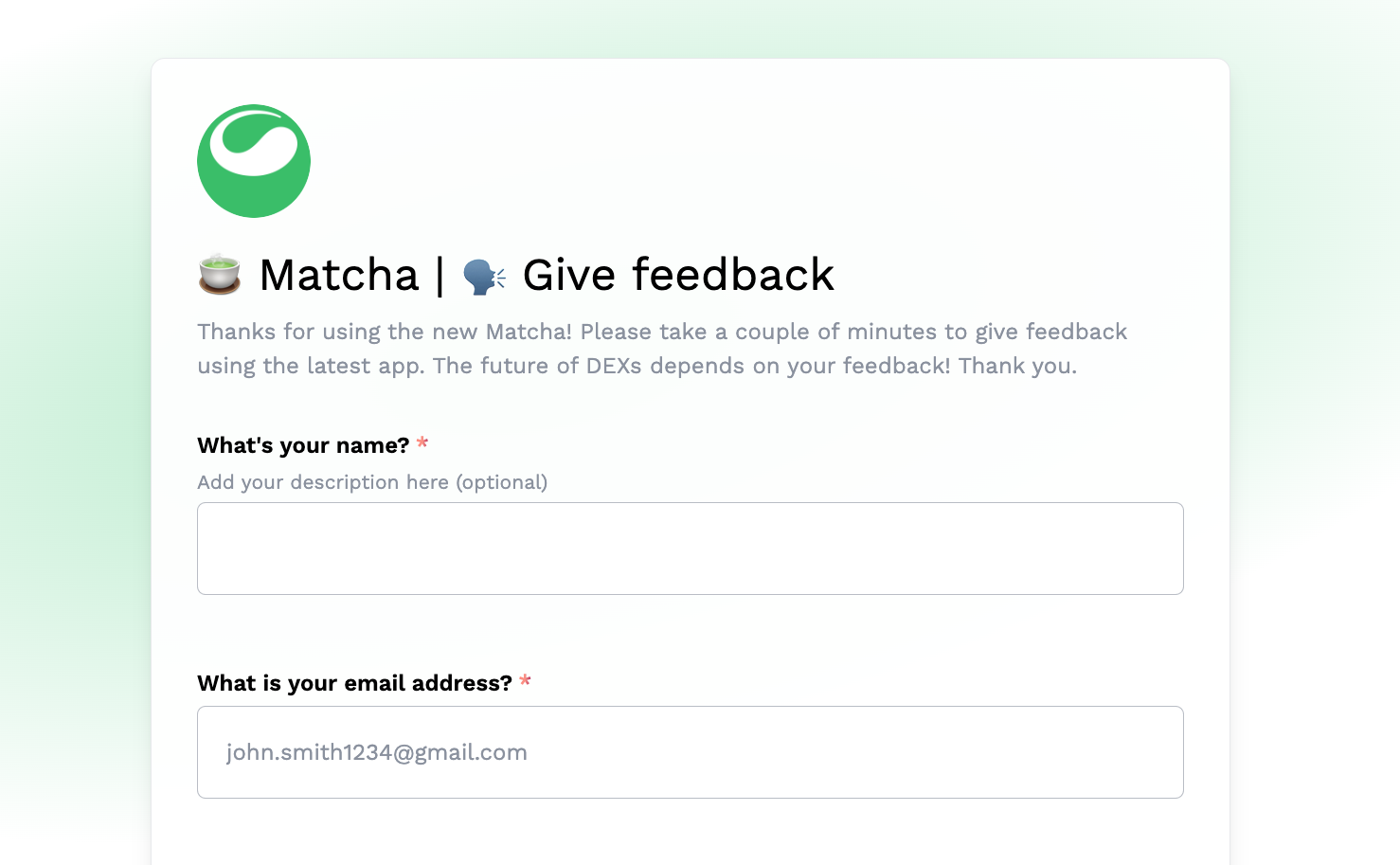Click the speaking head emoji icon
Viewport: 1400px width, 865px height.
coord(484,276)
